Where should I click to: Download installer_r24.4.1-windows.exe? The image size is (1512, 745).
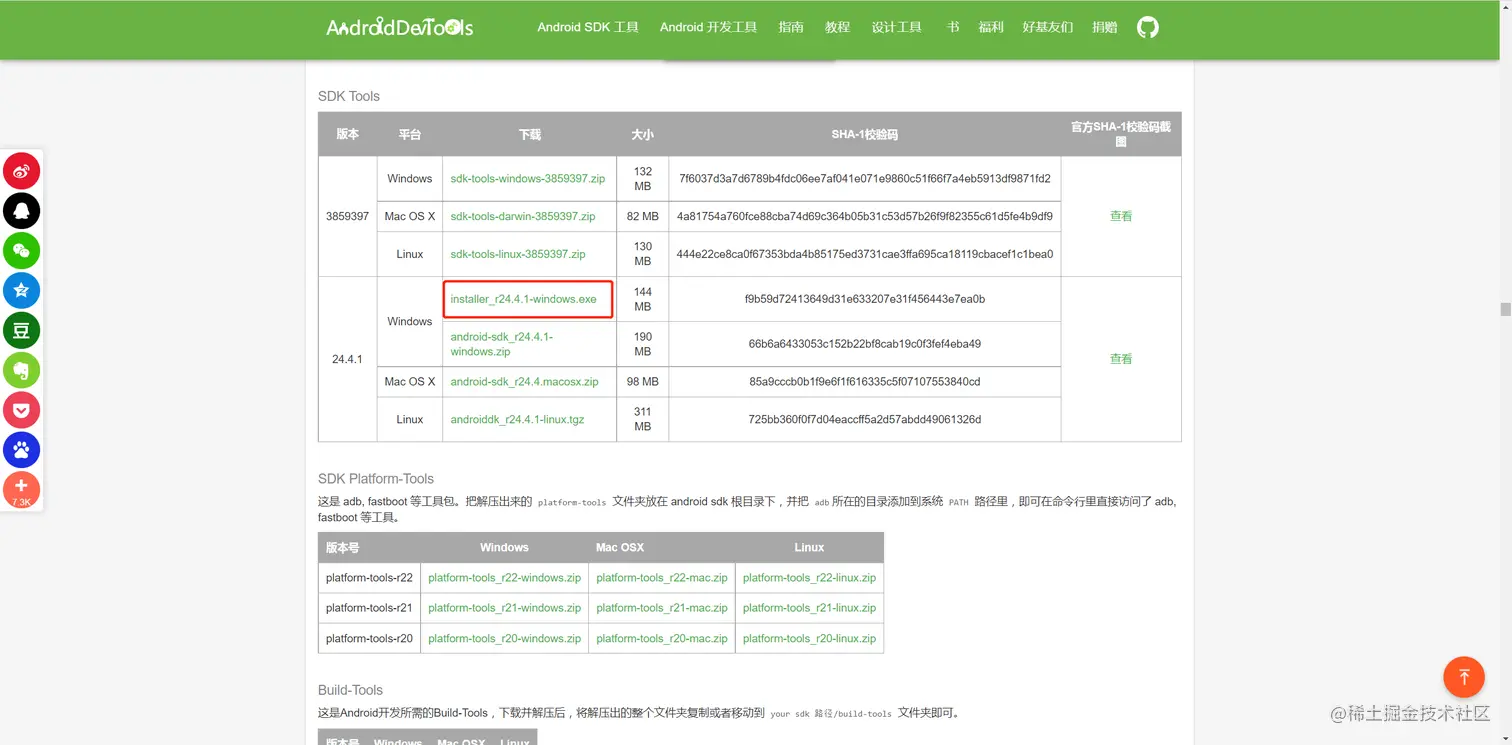523,299
